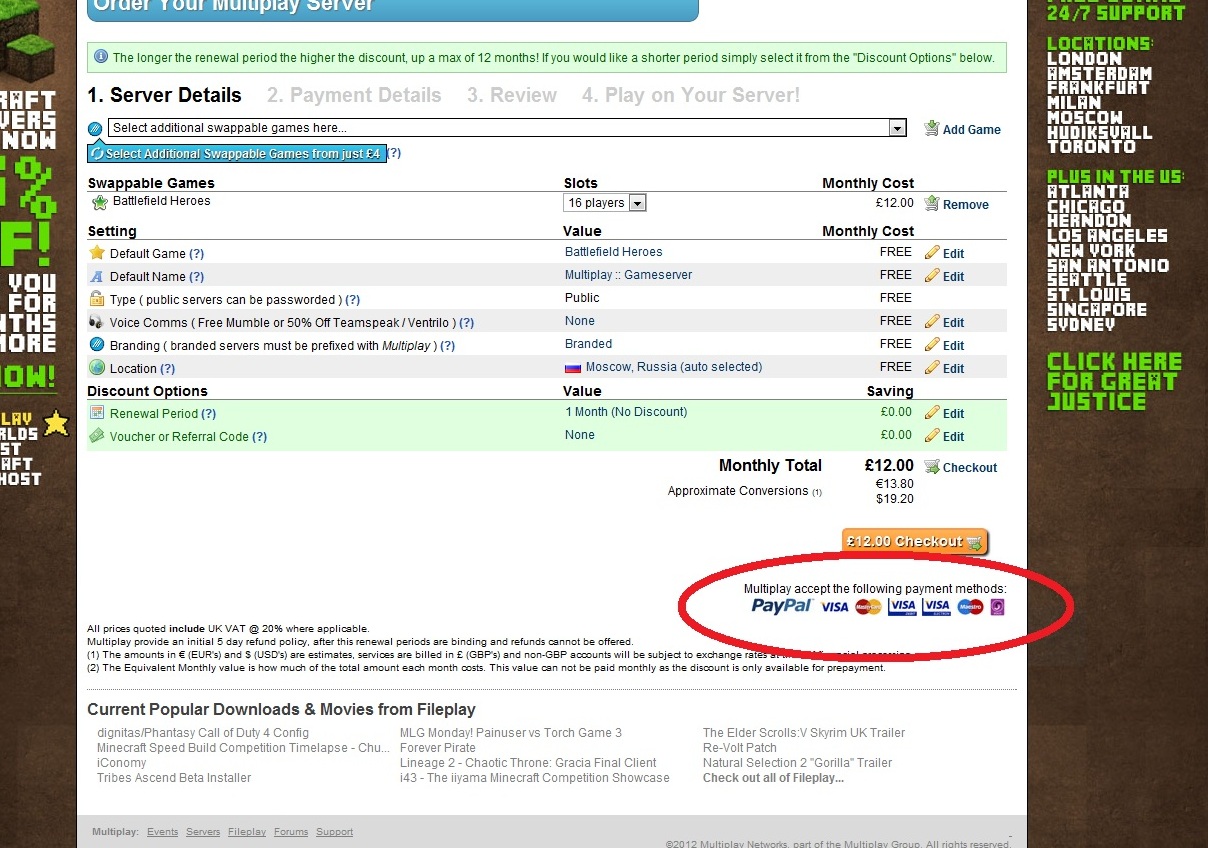Click the Maestro payment logo

[970, 606]
